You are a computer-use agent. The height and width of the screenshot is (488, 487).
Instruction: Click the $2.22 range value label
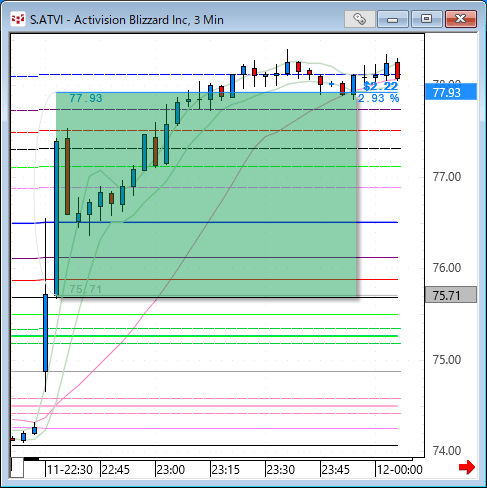point(380,86)
